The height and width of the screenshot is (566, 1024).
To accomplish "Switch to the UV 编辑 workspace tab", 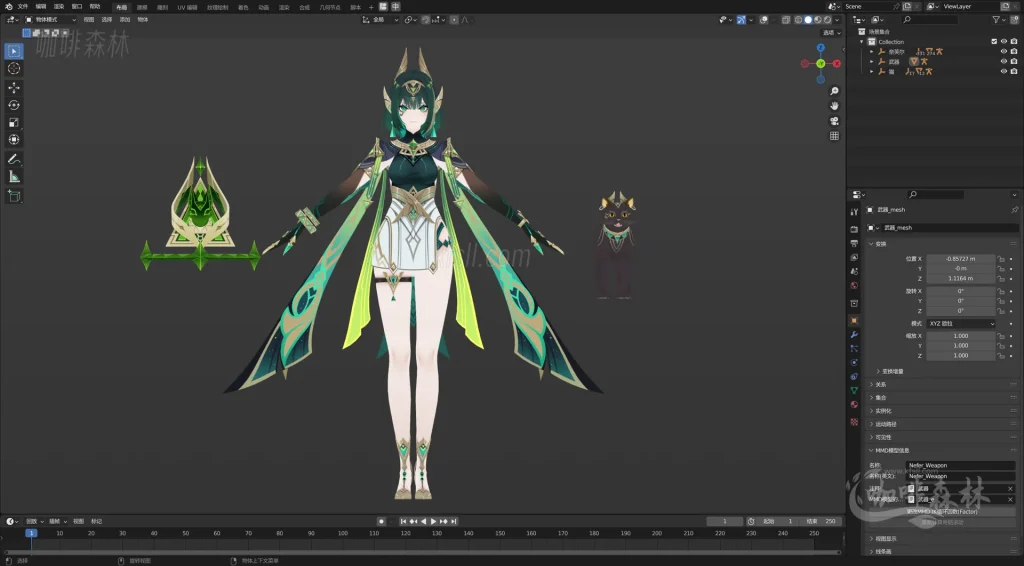I will [x=187, y=7].
